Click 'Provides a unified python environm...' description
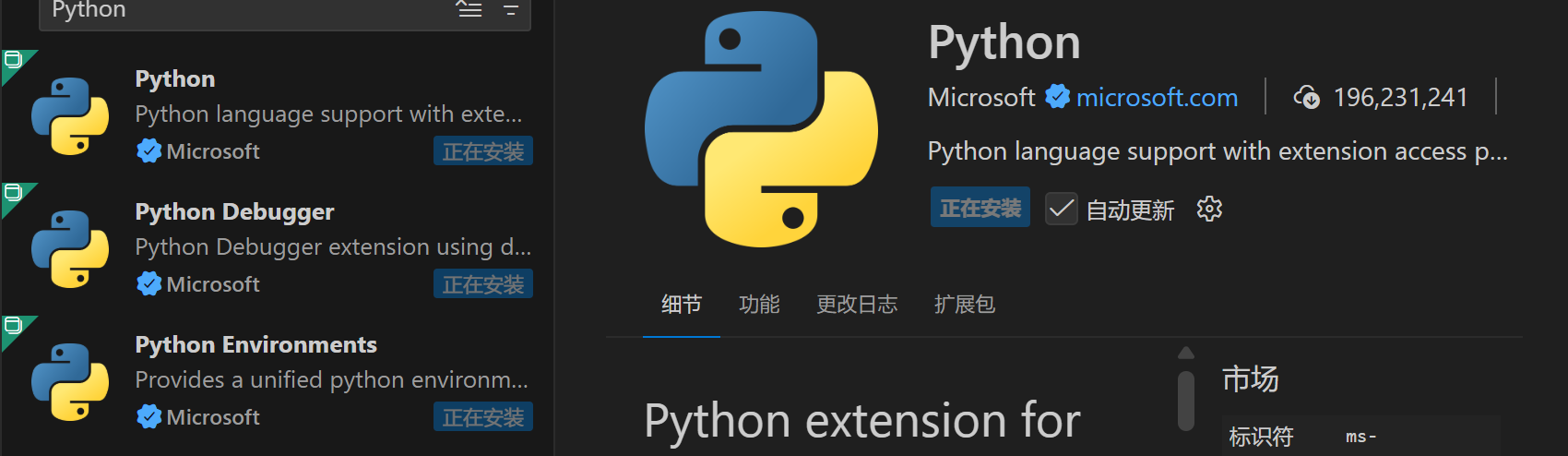This screenshot has height=456, width=1568. click(332, 379)
